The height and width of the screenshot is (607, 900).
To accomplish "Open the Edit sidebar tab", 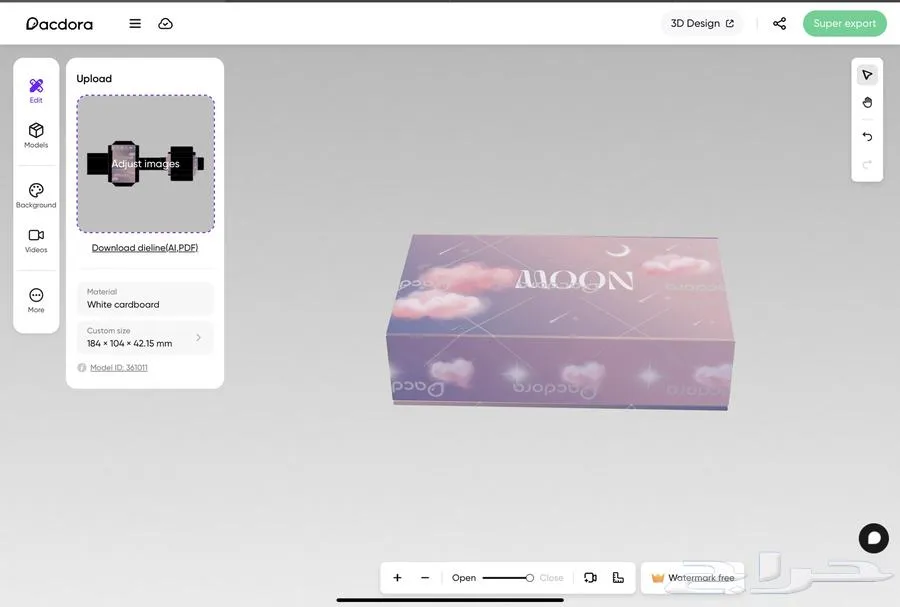I will (36, 91).
